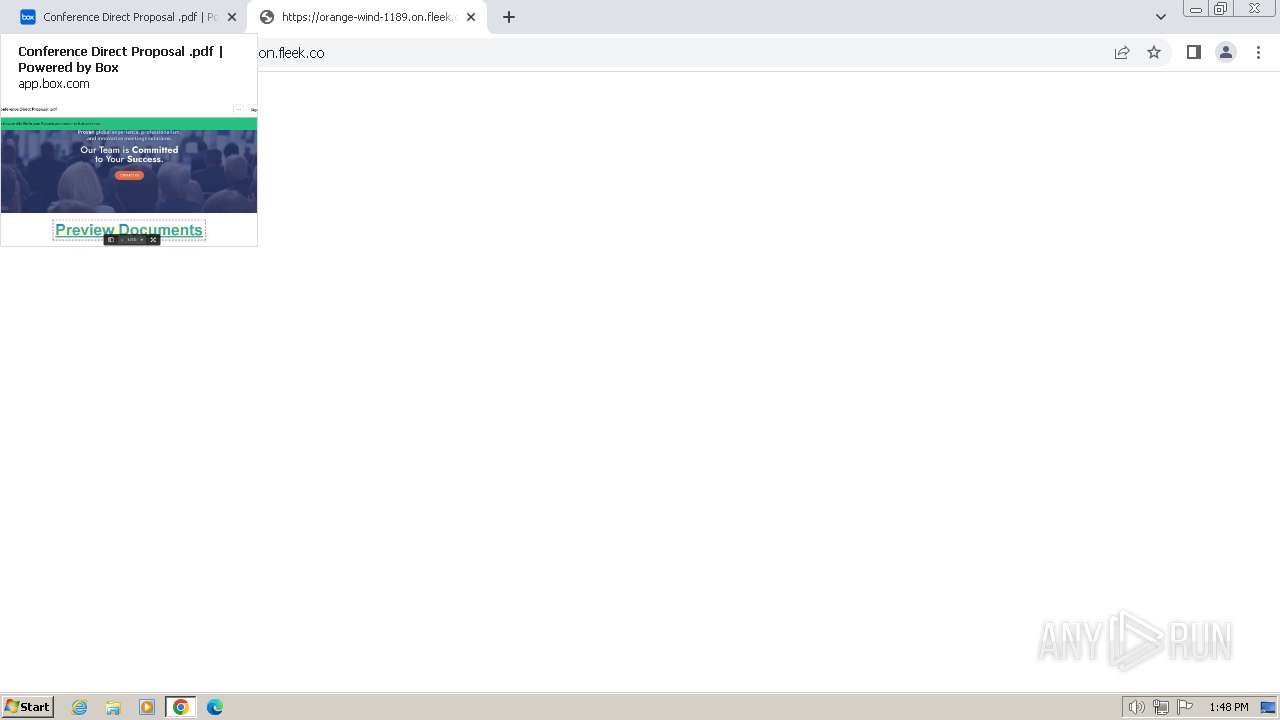Switch to the orange-wind-1189 fleek tab

click(367, 17)
